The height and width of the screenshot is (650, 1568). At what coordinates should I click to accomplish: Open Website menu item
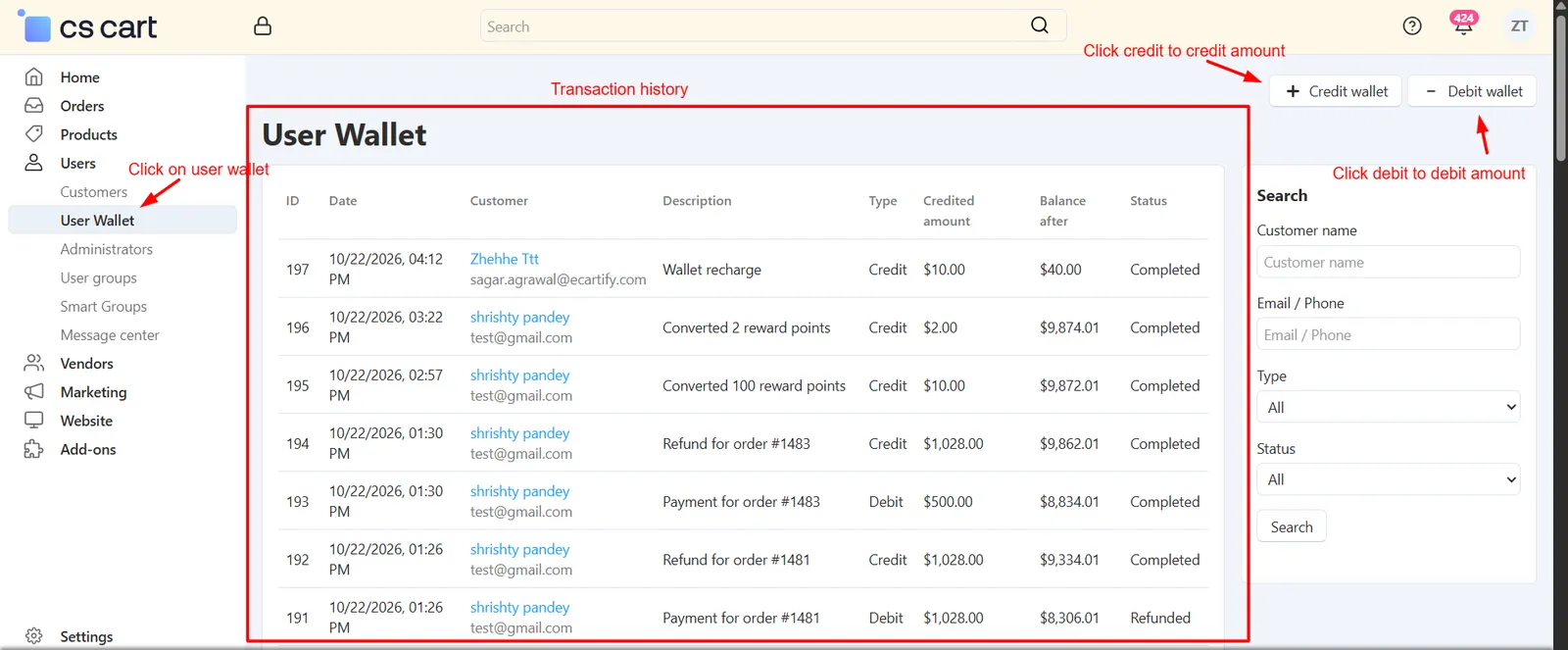pos(86,421)
